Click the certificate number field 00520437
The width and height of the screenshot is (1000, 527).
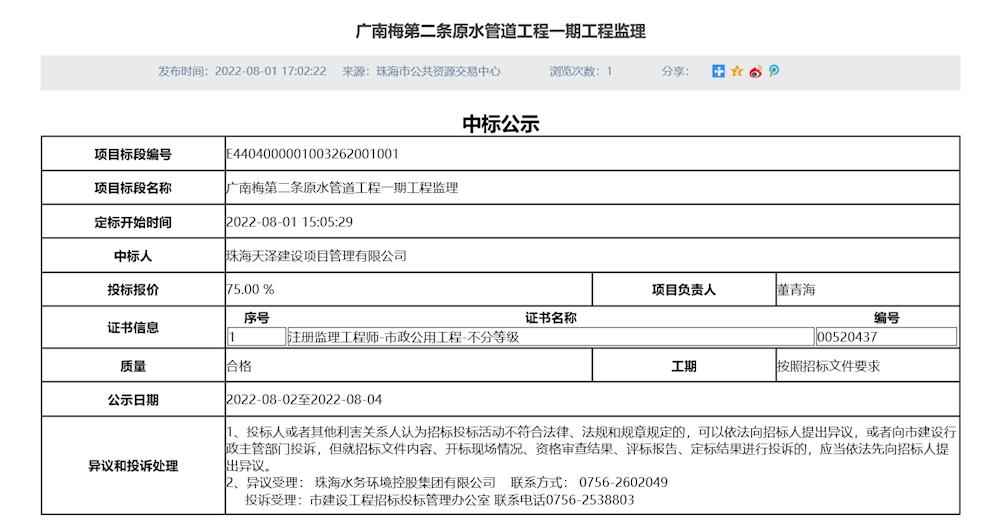point(885,337)
